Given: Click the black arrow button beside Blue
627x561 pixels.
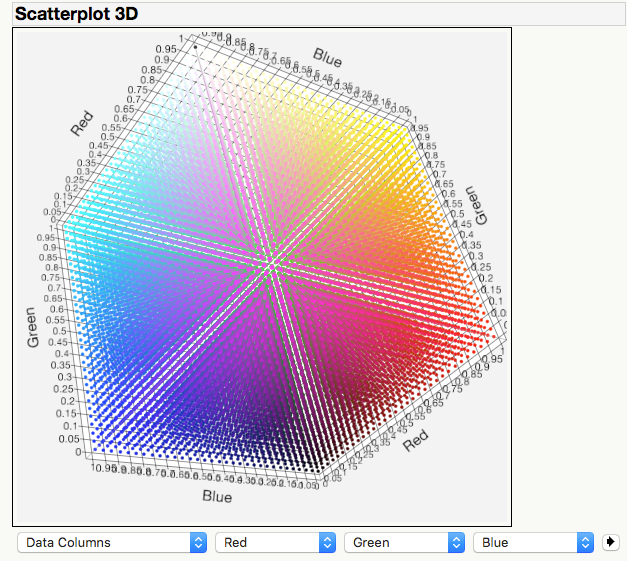Looking at the screenshot, I should (x=611, y=542).
